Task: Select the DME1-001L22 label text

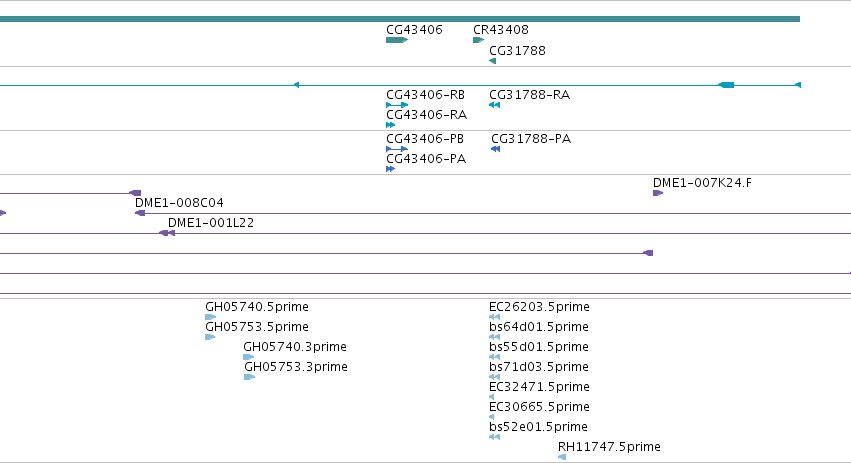Action: tap(211, 223)
